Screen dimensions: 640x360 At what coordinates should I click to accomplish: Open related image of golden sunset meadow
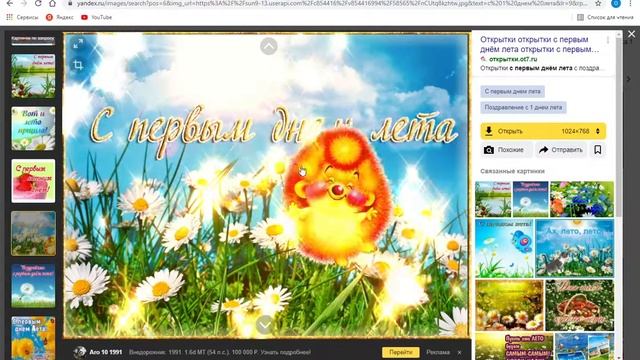coord(509,305)
